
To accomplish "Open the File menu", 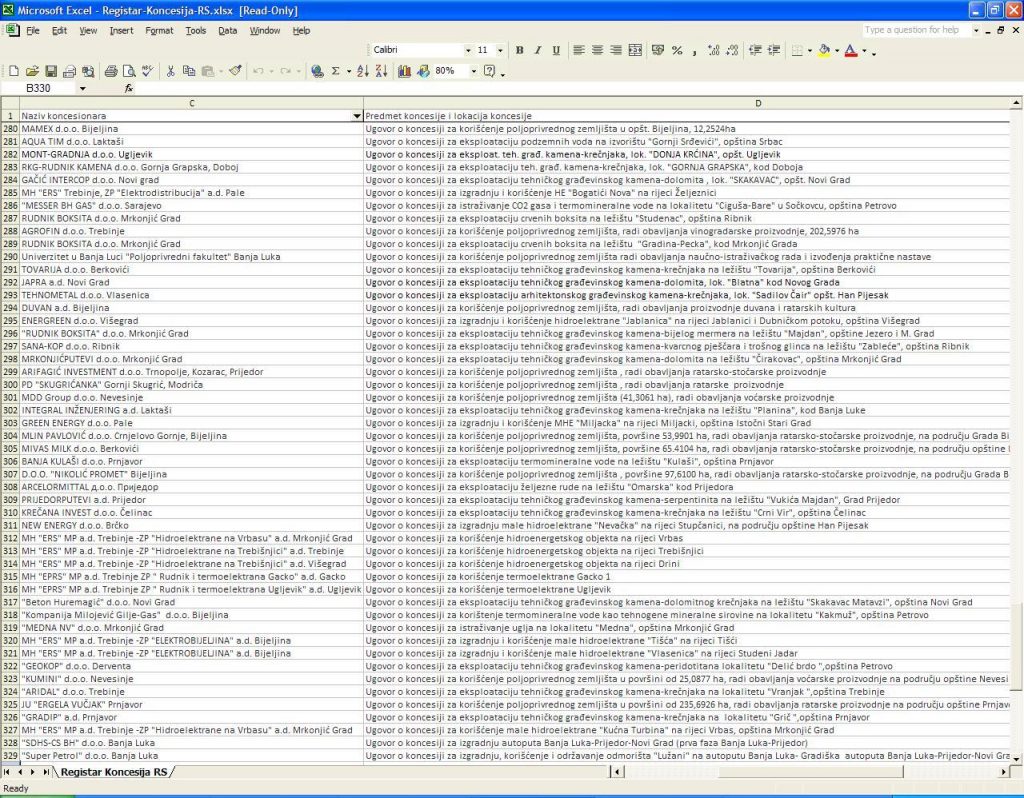I will 33,31.
